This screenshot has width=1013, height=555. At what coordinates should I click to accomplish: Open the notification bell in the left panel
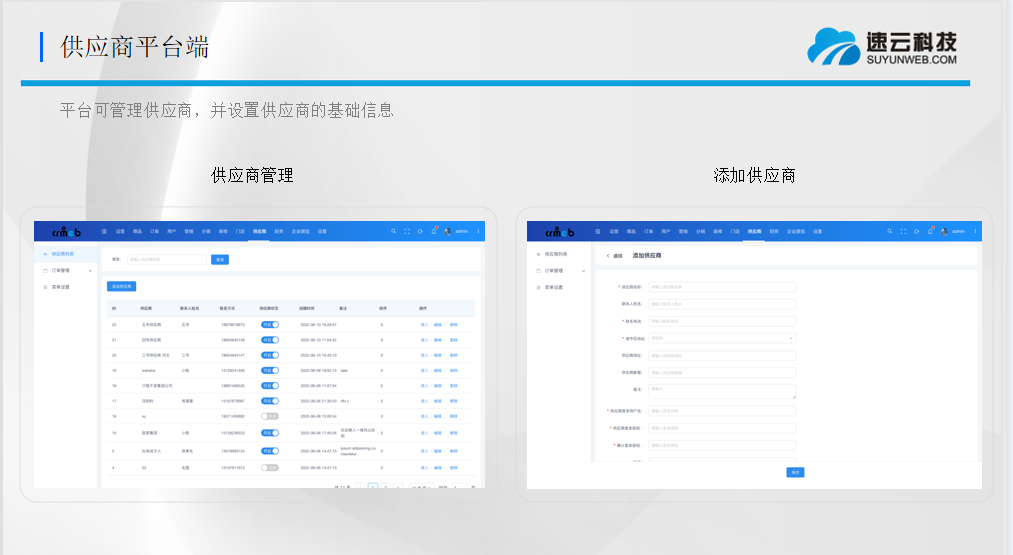[433, 231]
